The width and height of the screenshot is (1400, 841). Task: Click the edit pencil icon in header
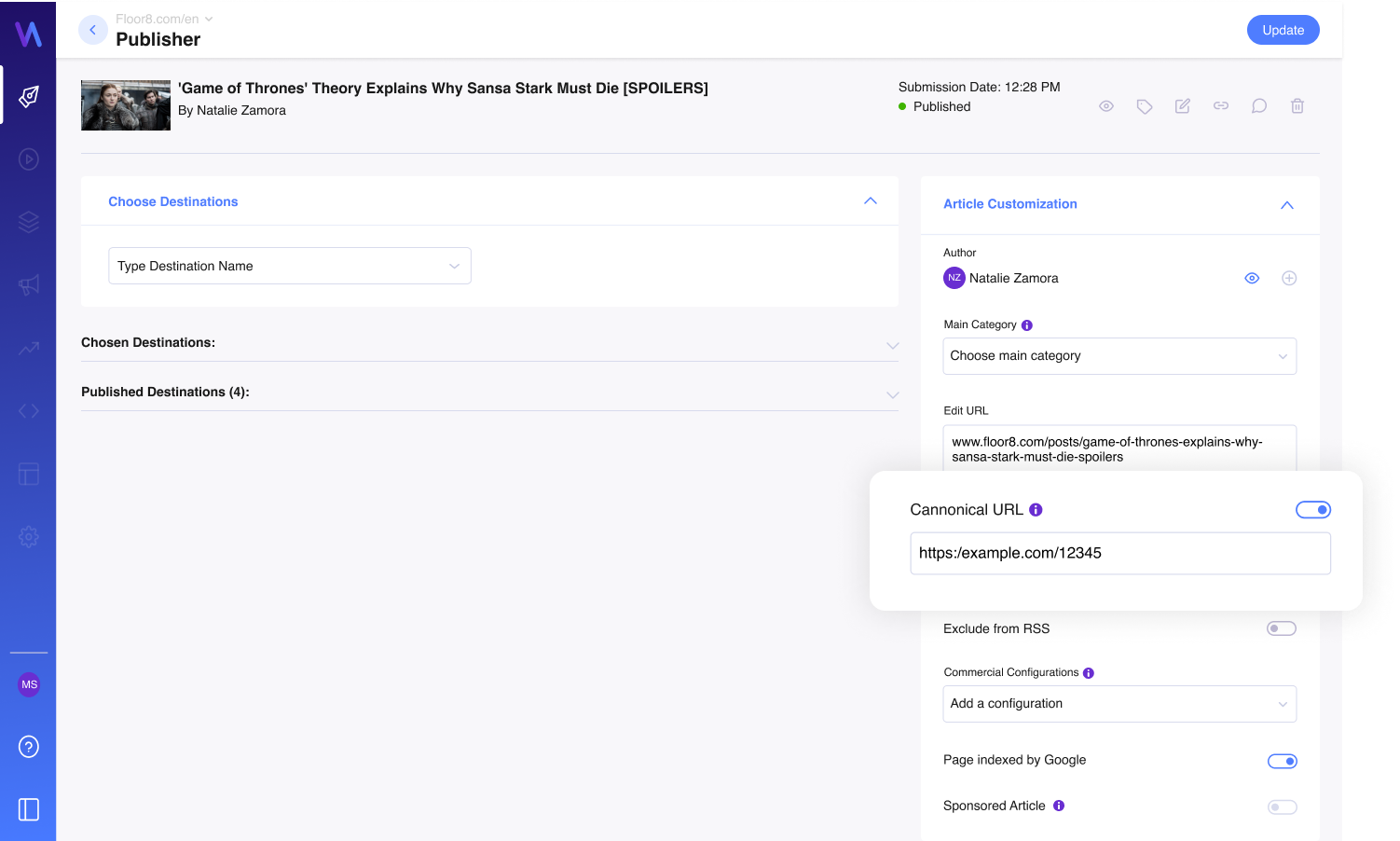click(1183, 106)
